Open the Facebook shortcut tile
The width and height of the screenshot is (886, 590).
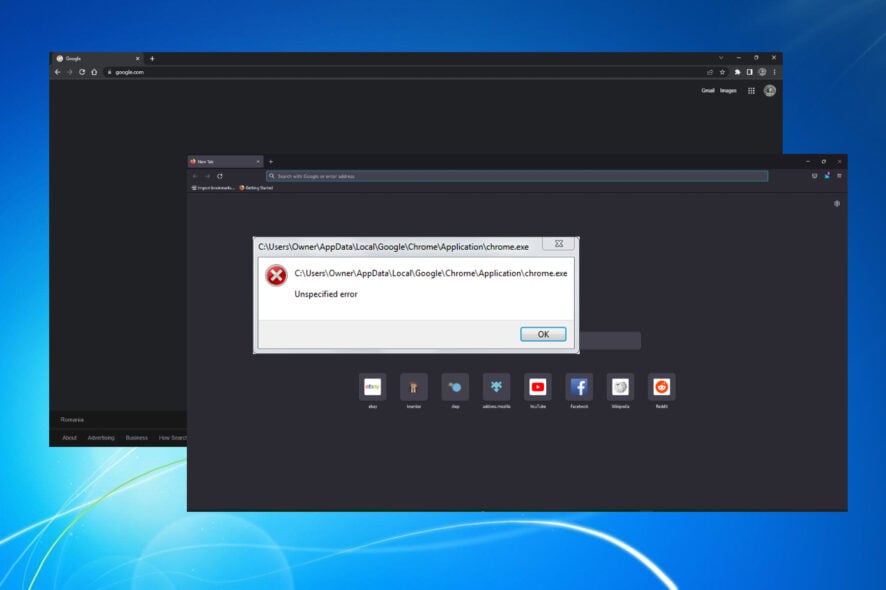click(579, 387)
